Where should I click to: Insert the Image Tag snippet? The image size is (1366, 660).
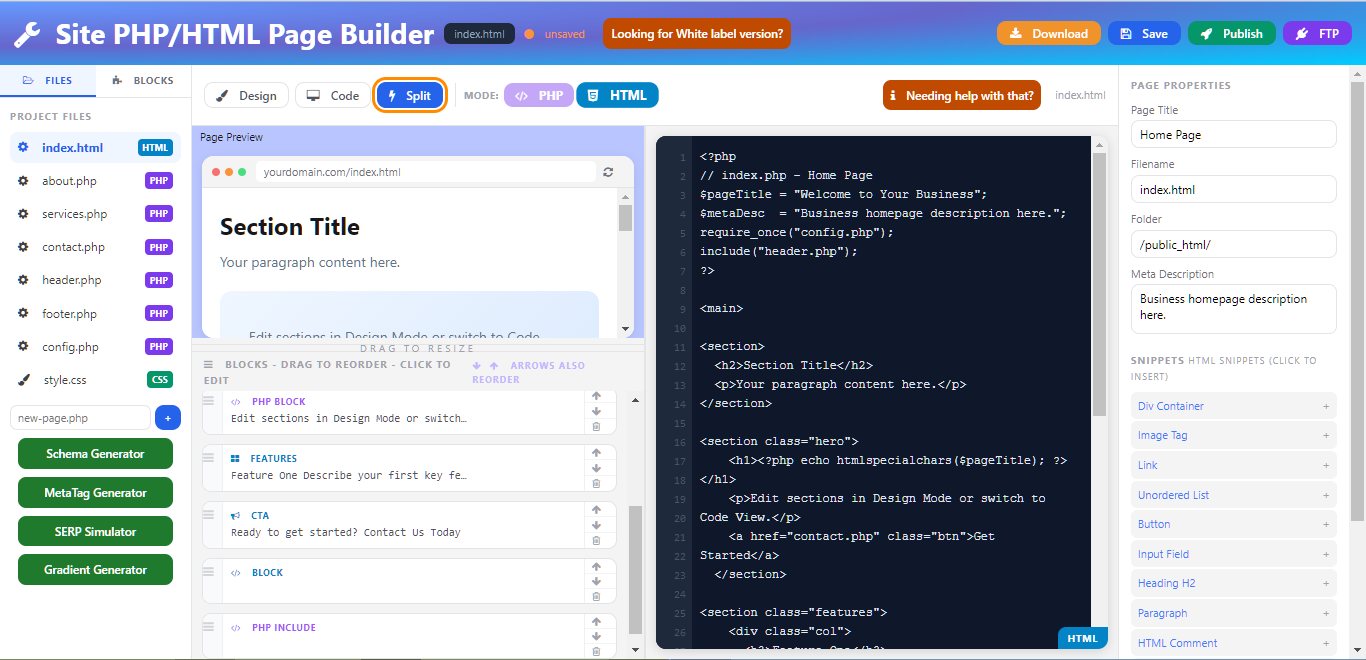click(1234, 435)
